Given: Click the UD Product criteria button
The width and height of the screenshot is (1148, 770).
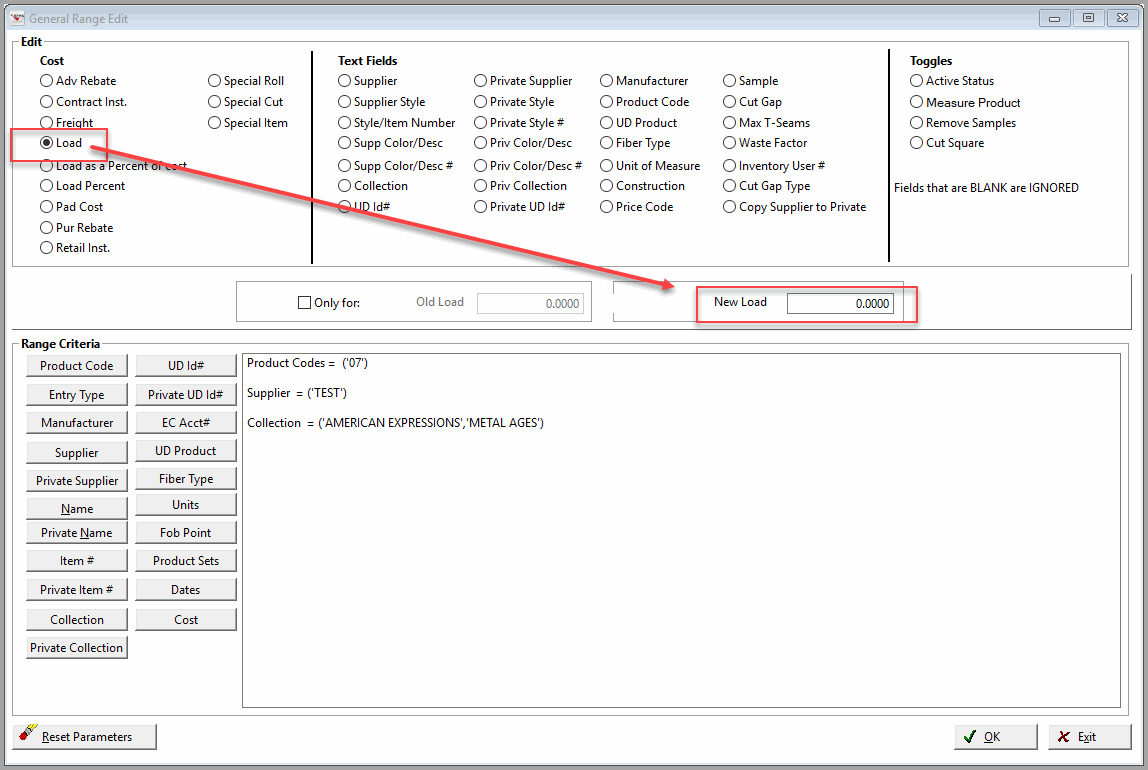Looking at the screenshot, I should pos(186,451).
